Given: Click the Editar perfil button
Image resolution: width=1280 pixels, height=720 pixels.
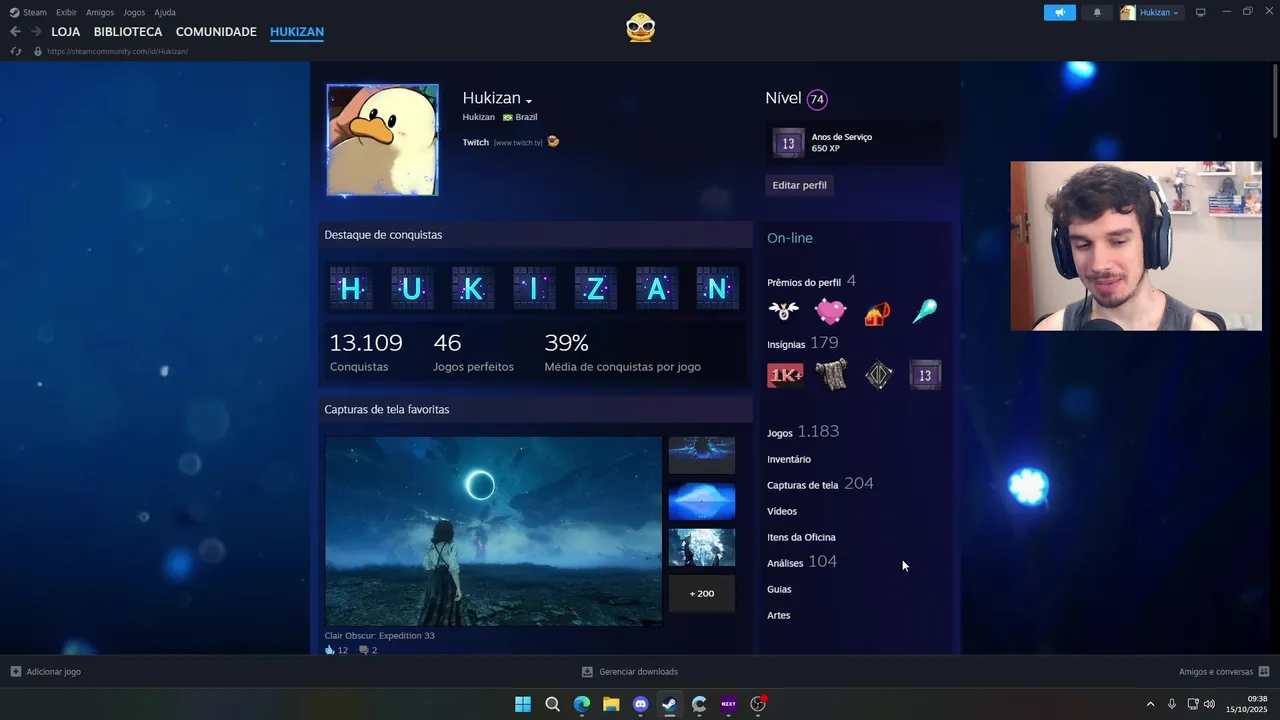Looking at the screenshot, I should [x=800, y=185].
